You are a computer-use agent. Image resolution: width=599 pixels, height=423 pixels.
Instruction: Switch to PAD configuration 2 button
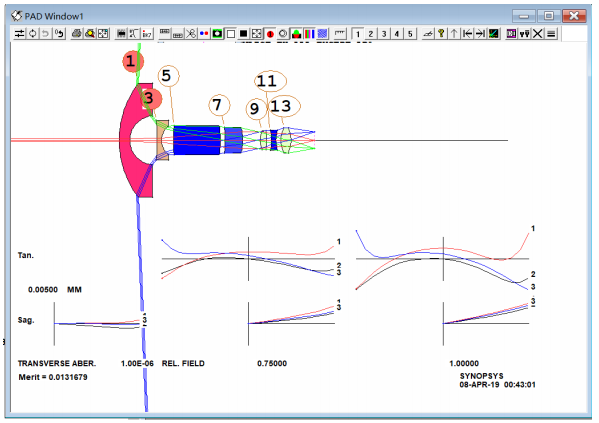coord(371,34)
